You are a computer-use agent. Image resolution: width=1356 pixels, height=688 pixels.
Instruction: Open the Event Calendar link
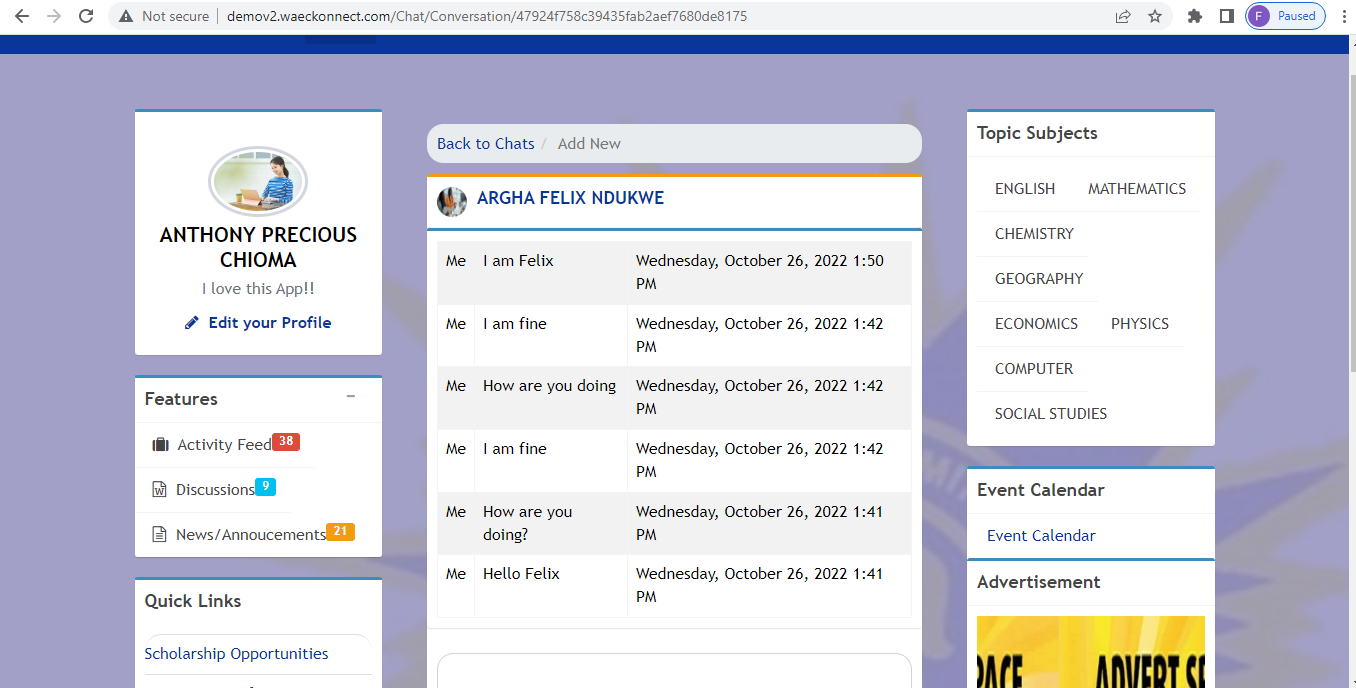click(1041, 536)
